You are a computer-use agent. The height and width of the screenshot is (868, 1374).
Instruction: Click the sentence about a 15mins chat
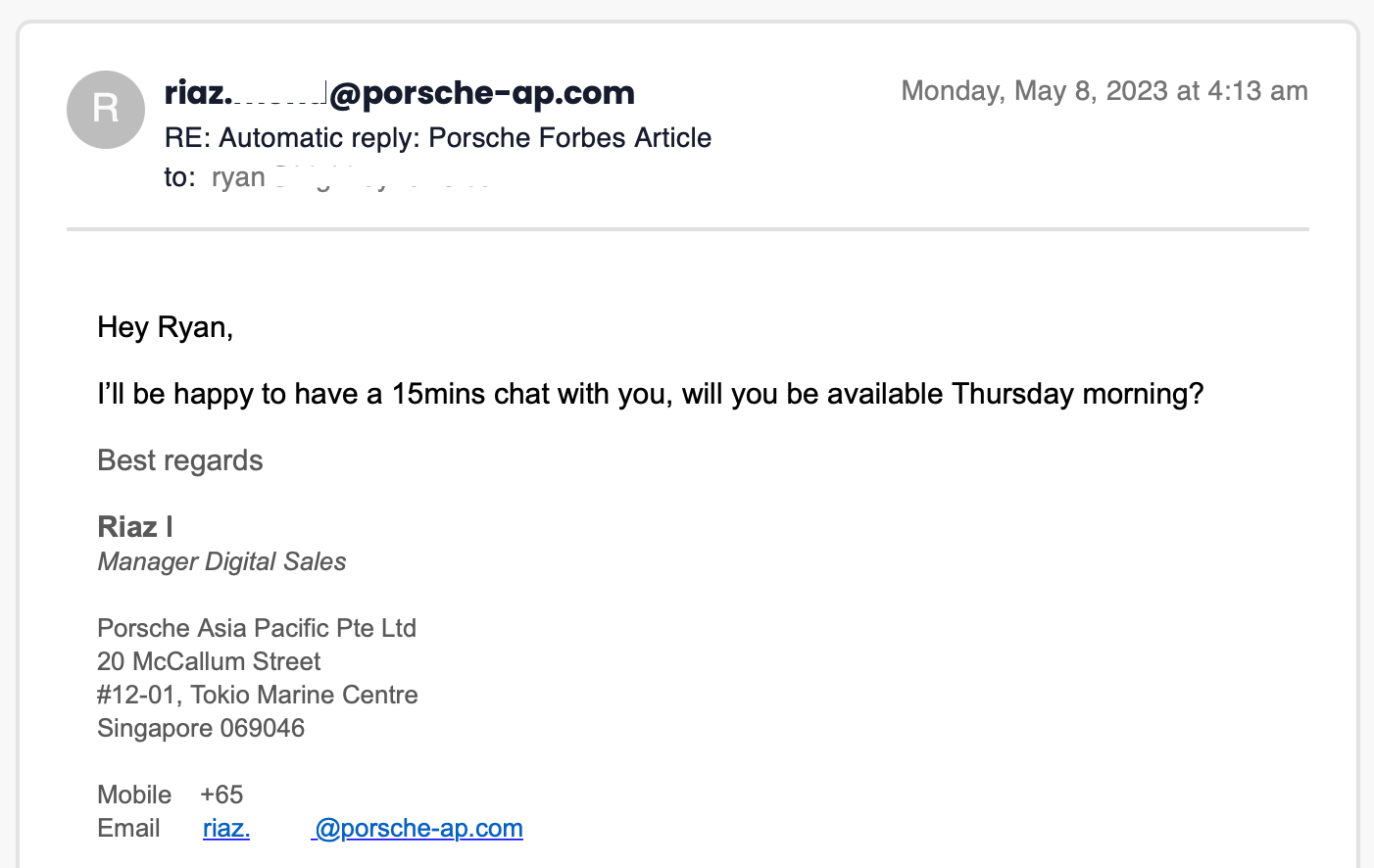pos(651,394)
